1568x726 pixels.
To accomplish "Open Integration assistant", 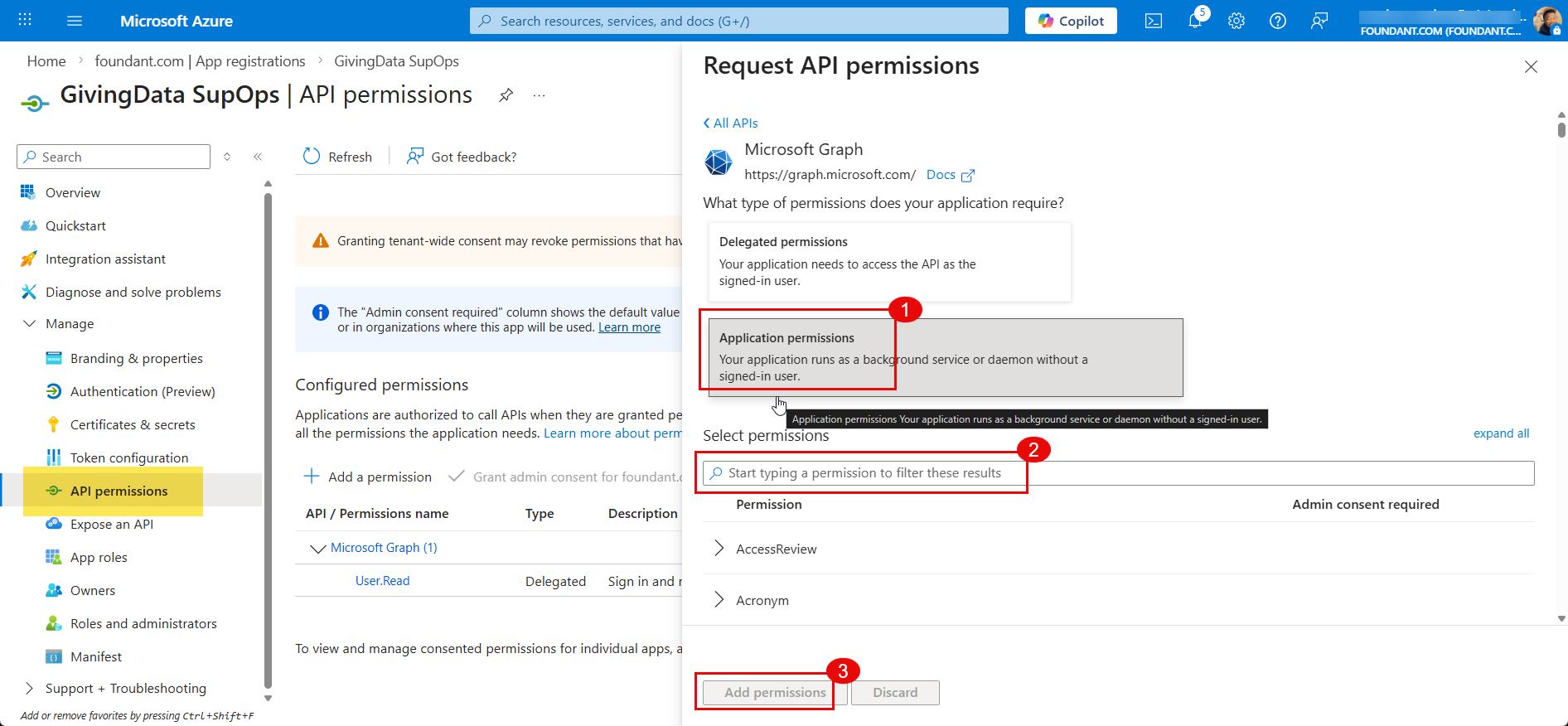I will 105,259.
